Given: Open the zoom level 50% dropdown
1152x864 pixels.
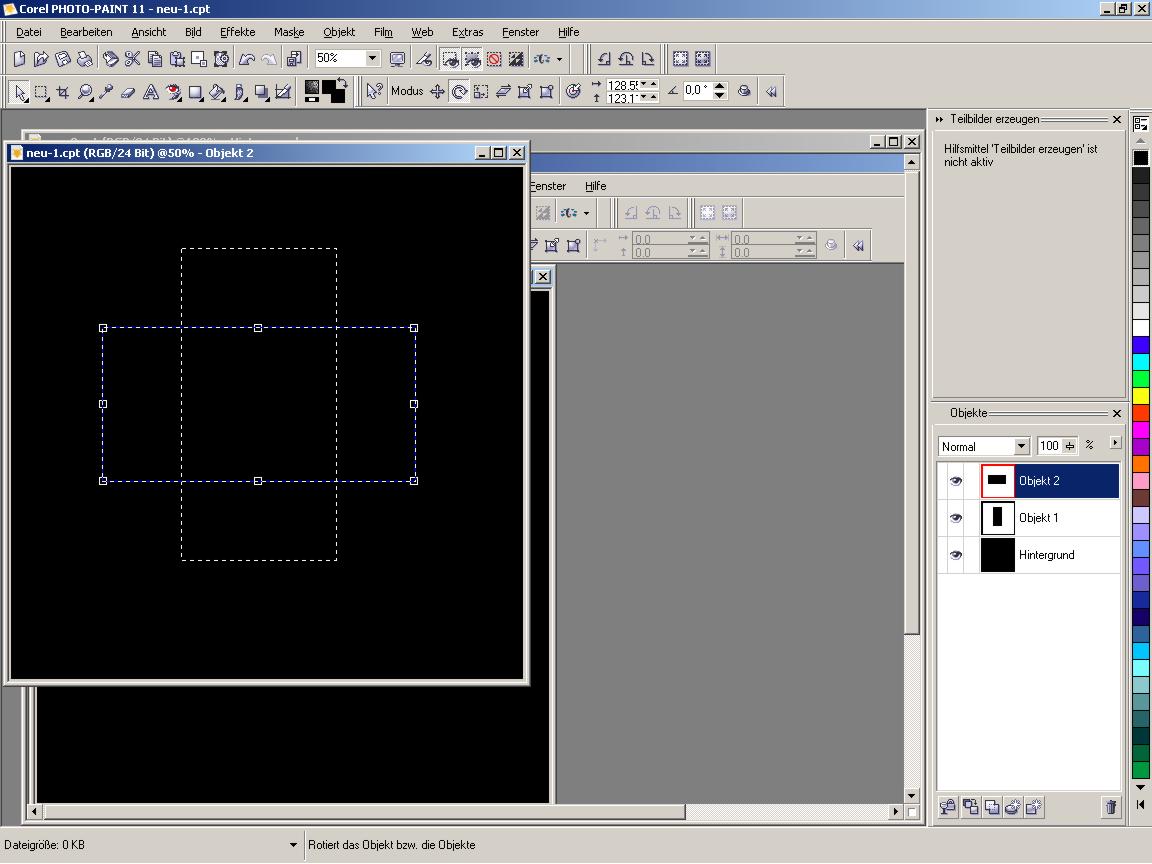Looking at the screenshot, I should tap(372, 59).
